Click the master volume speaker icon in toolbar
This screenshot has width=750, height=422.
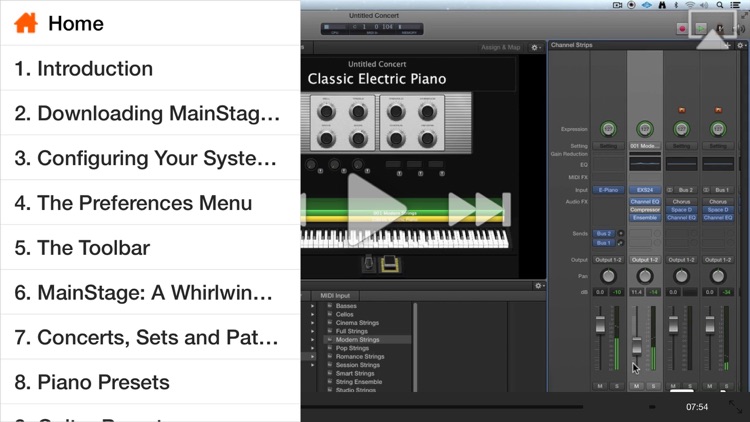tap(741, 29)
